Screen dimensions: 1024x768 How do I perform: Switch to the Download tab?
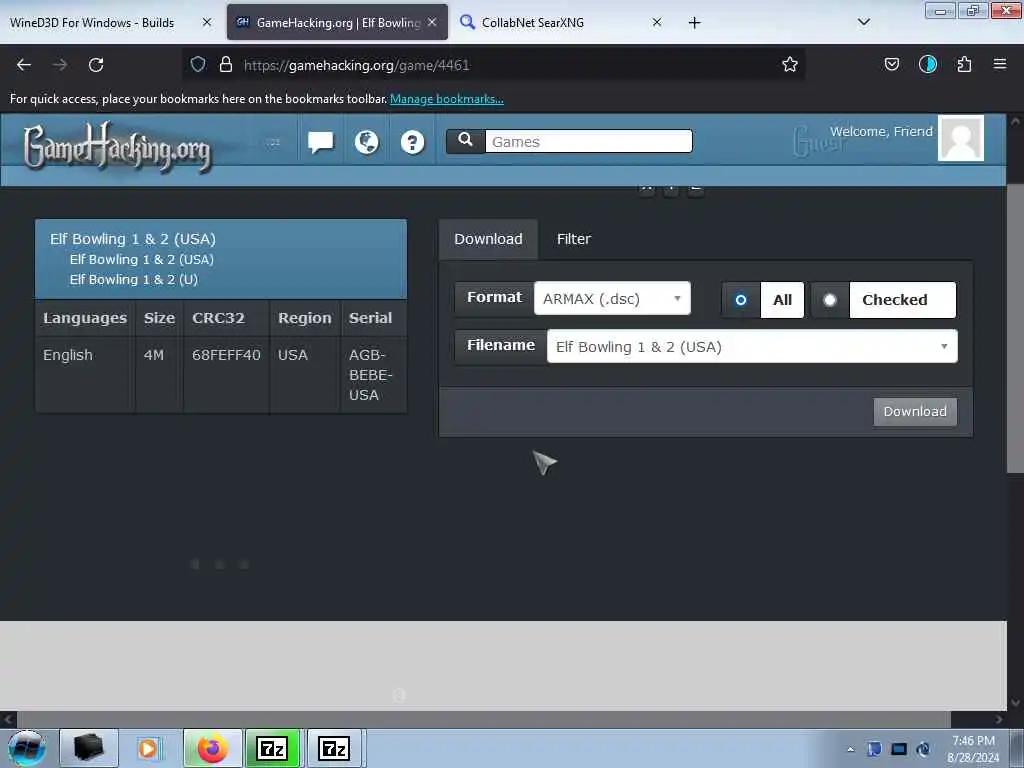(x=488, y=239)
